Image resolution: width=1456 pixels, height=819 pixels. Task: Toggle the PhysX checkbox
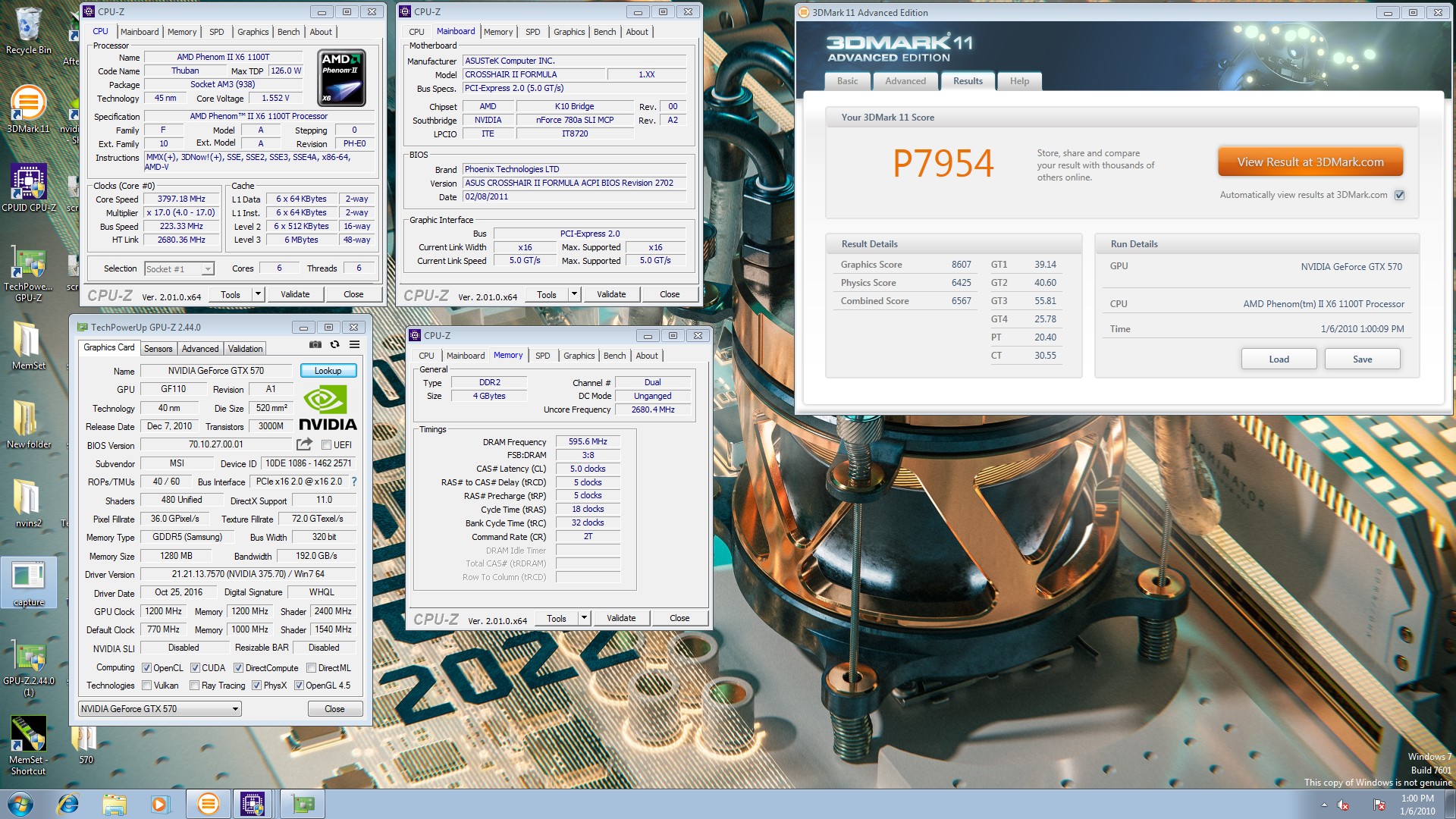257,686
